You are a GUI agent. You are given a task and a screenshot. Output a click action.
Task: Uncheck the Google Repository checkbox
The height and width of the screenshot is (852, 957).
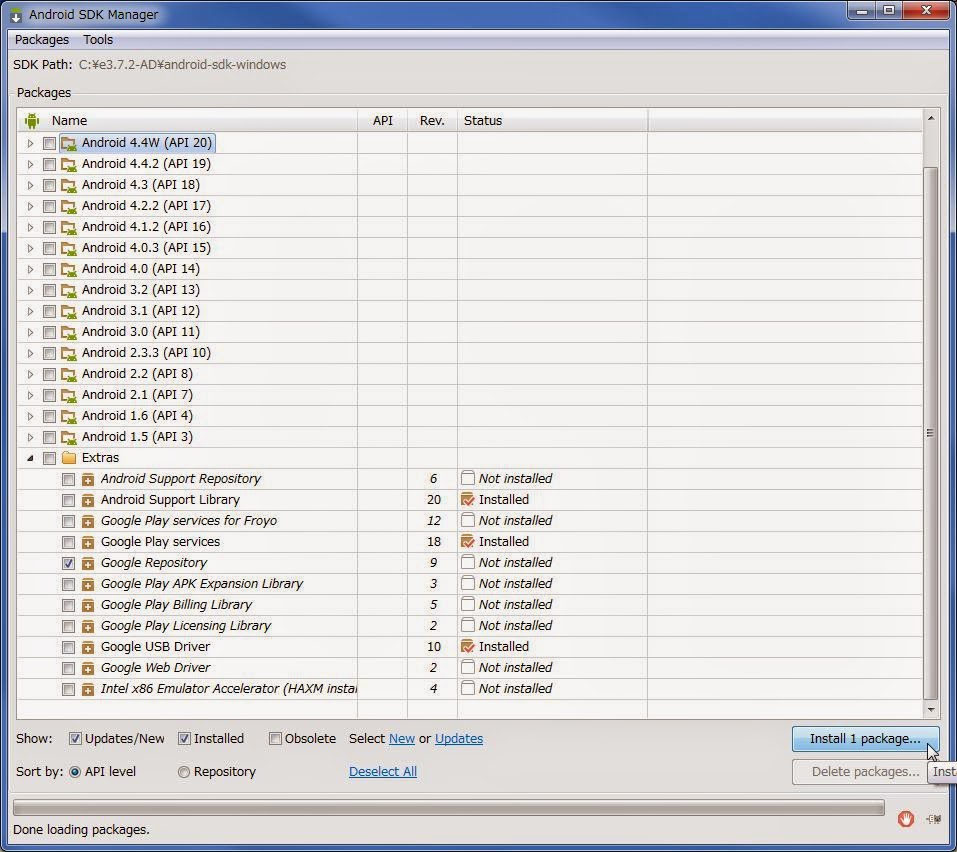[68, 563]
